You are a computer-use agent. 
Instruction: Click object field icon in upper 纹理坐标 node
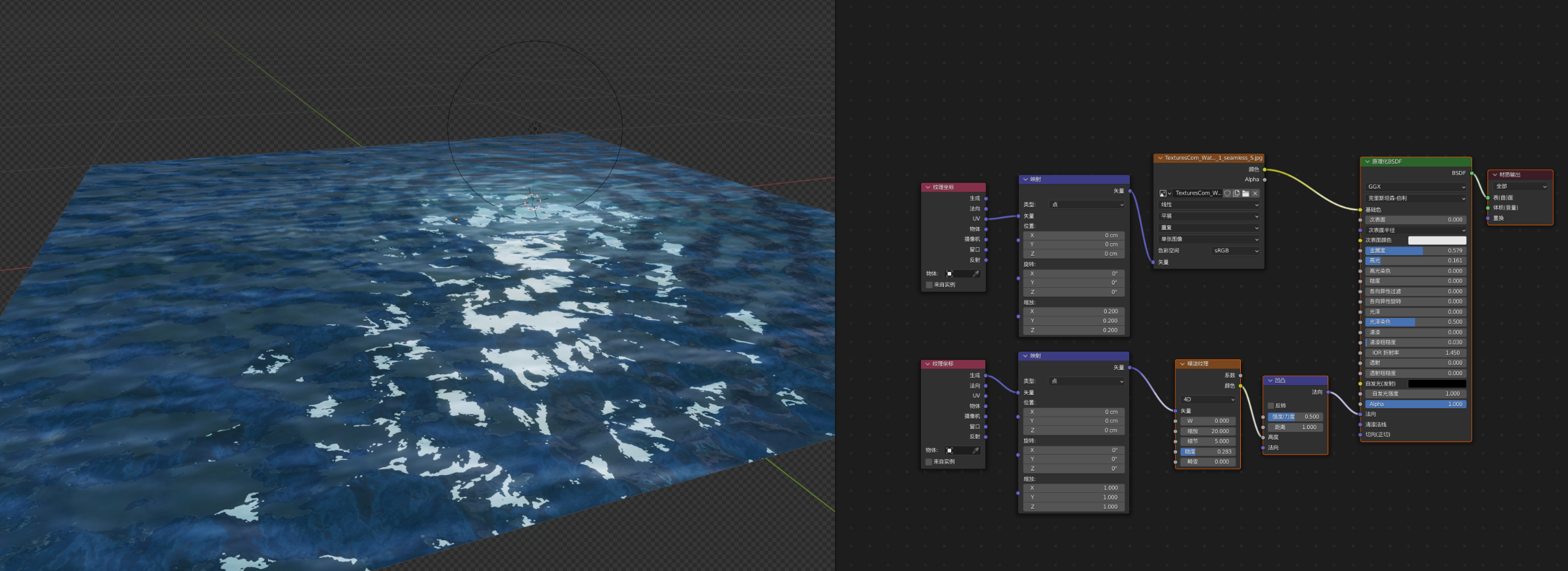[x=950, y=273]
